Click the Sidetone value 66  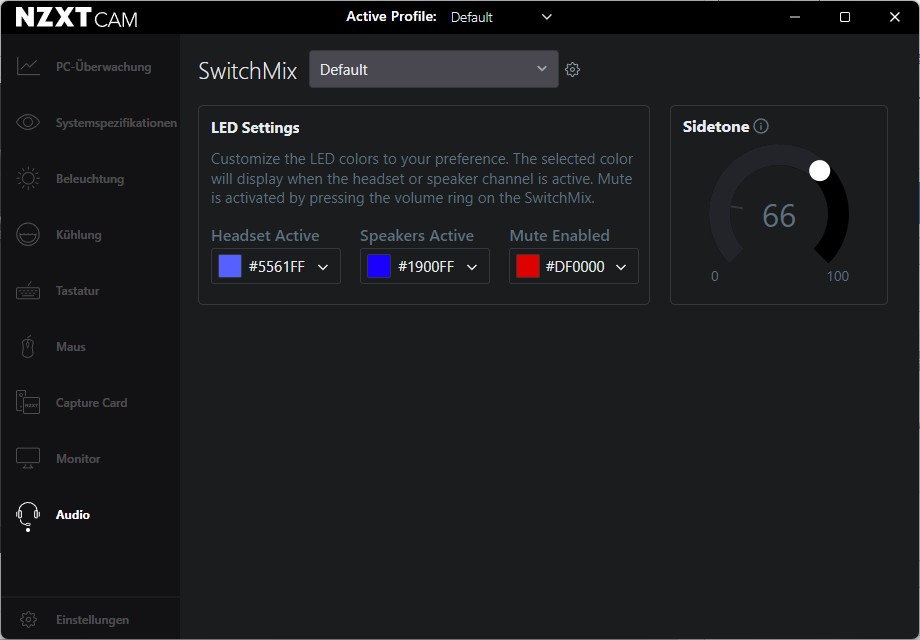(779, 215)
